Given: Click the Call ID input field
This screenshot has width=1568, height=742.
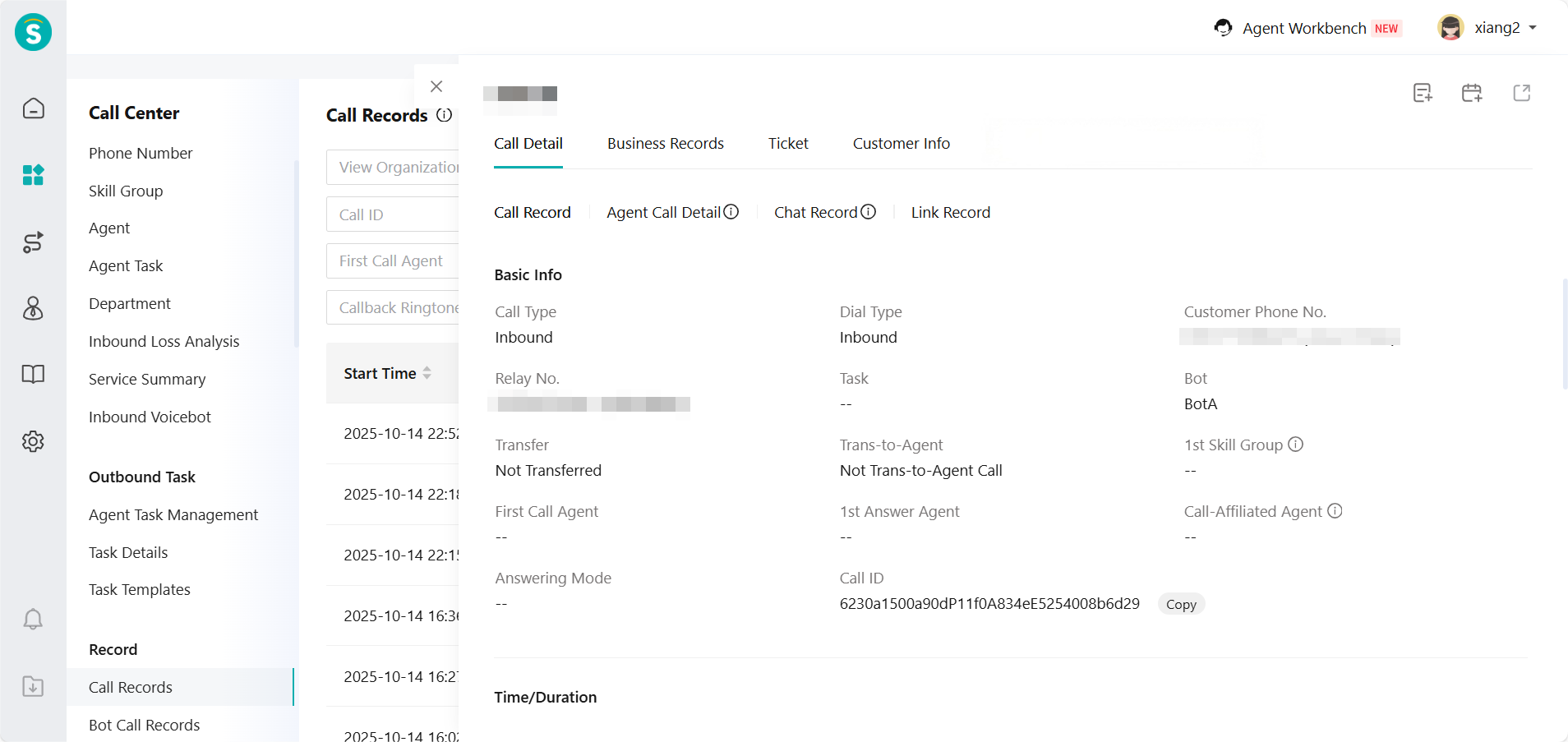Looking at the screenshot, I should pyautogui.click(x=393, y=214).
